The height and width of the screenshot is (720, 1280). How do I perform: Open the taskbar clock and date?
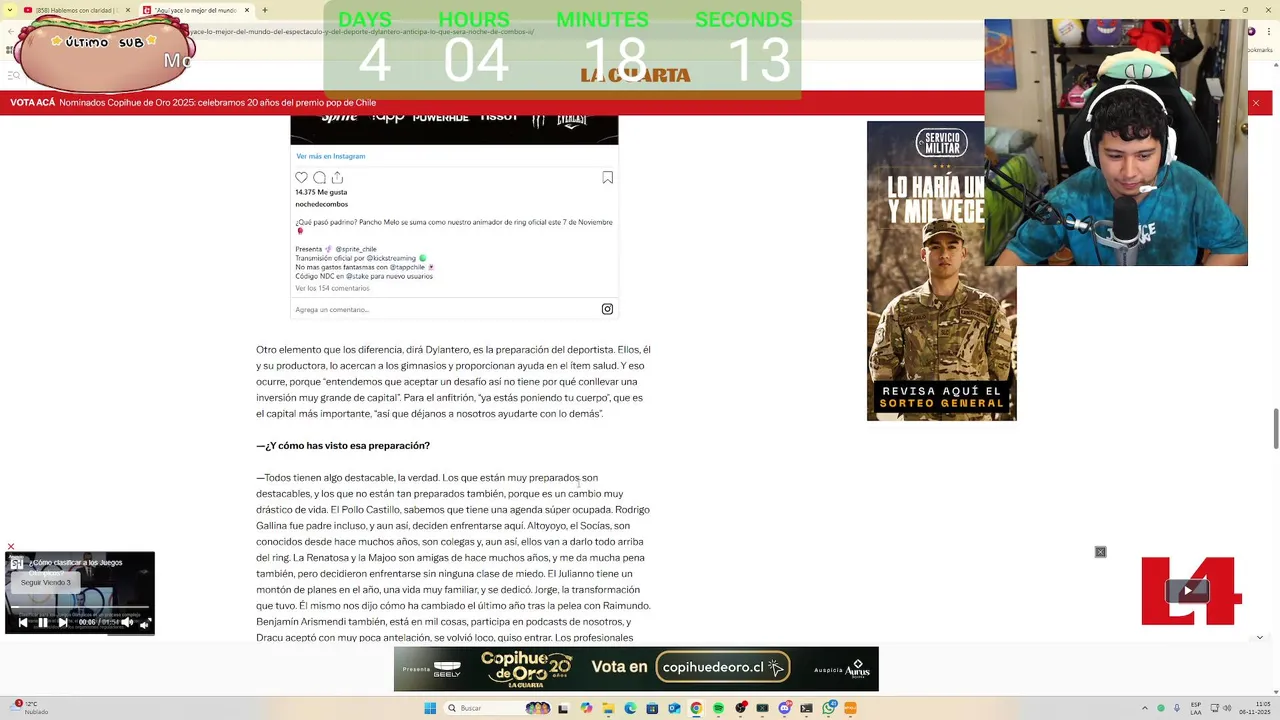click(1255, 708)
